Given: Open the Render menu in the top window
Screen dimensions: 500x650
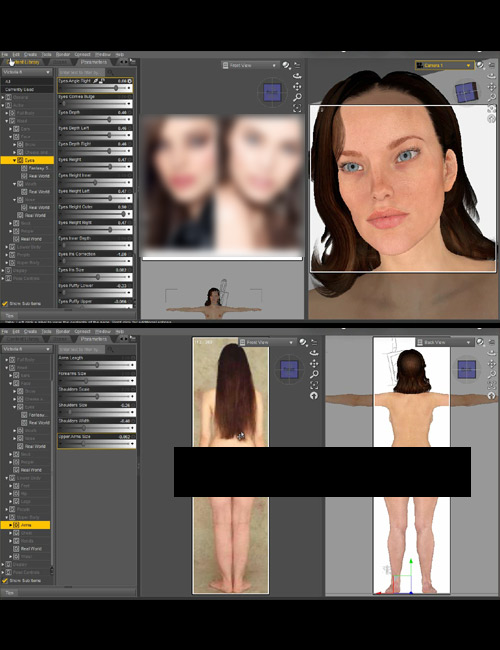Looking at the screenshot, I should (63, 54).
